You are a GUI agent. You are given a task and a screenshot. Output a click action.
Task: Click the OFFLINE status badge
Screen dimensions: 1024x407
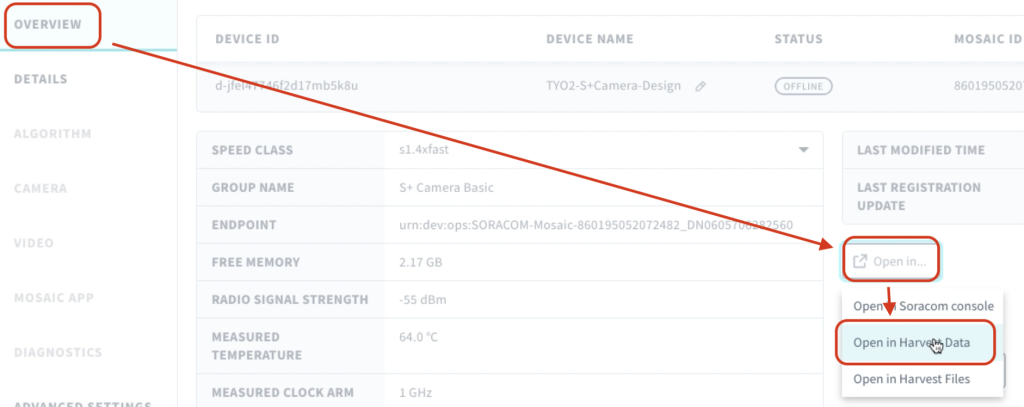(803, 86)
